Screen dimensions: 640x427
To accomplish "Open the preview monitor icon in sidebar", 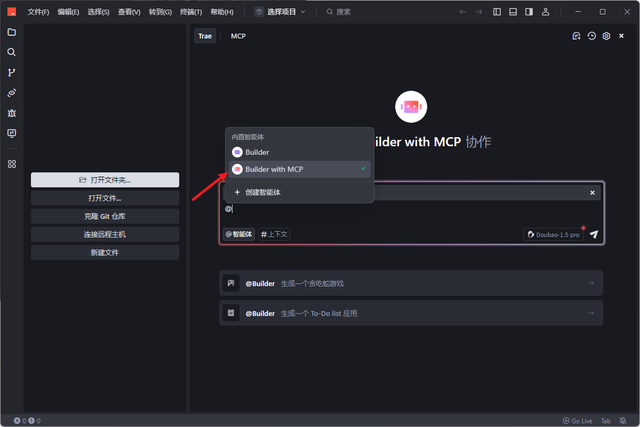I will pos(12,133).
